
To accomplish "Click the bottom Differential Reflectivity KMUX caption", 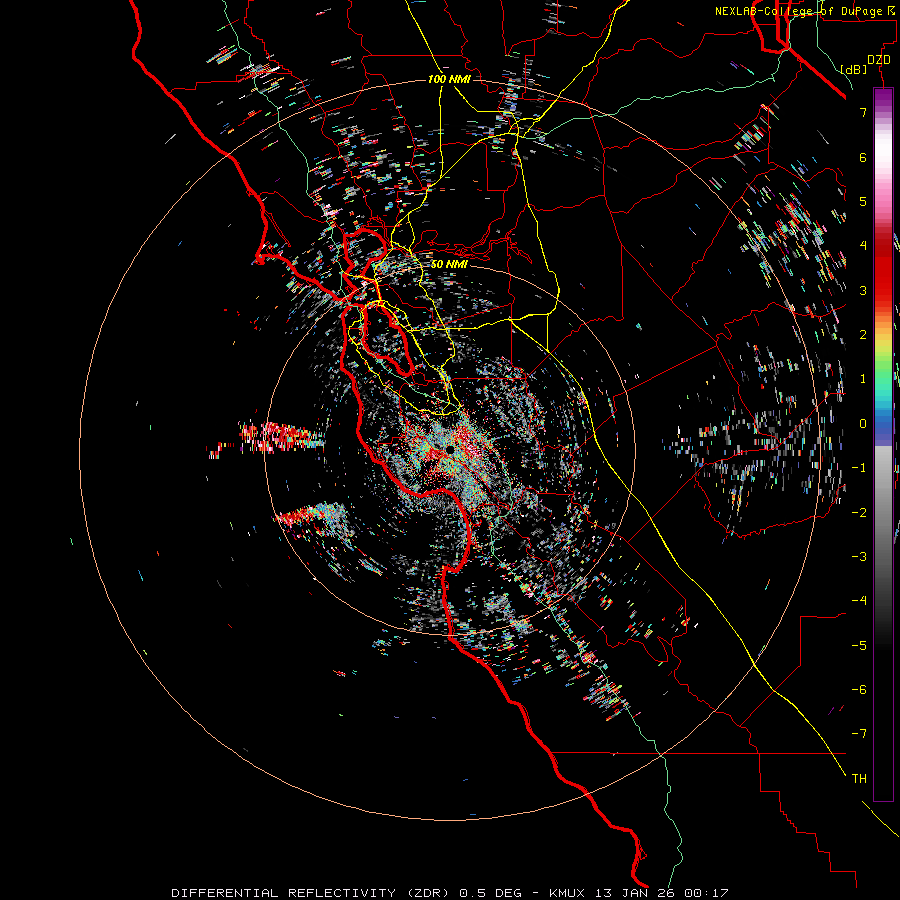I will [x=449, y=893].
